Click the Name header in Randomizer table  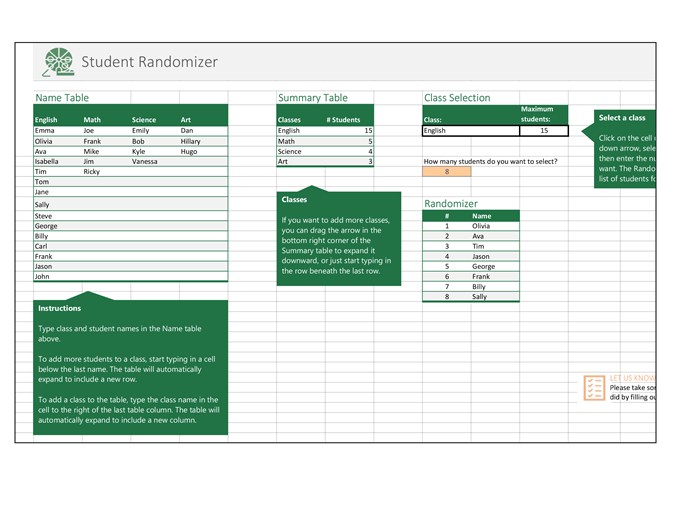click(x=481, y=216)
